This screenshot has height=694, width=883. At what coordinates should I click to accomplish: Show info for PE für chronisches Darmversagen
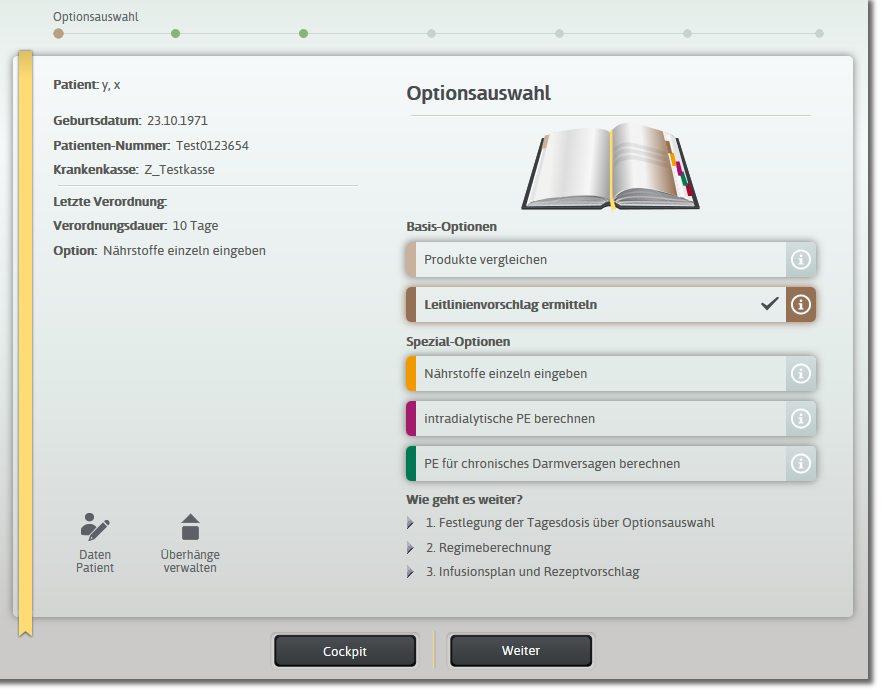click(x=801, y=464)
